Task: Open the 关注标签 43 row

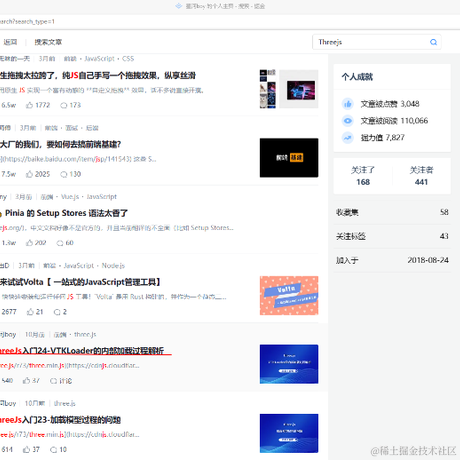Action: point(392,236)
